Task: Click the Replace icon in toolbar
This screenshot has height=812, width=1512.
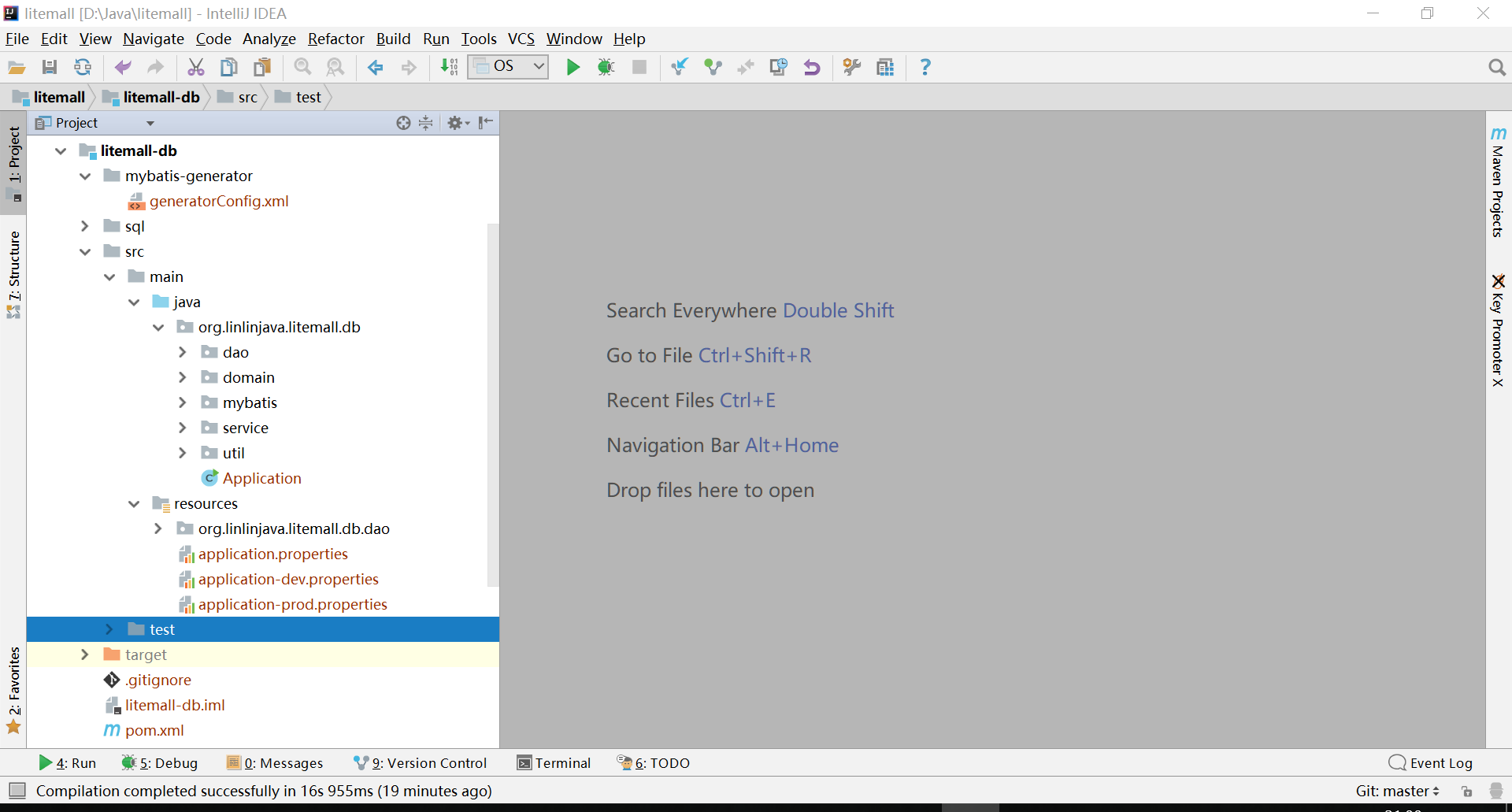Action: coord(335,68)
